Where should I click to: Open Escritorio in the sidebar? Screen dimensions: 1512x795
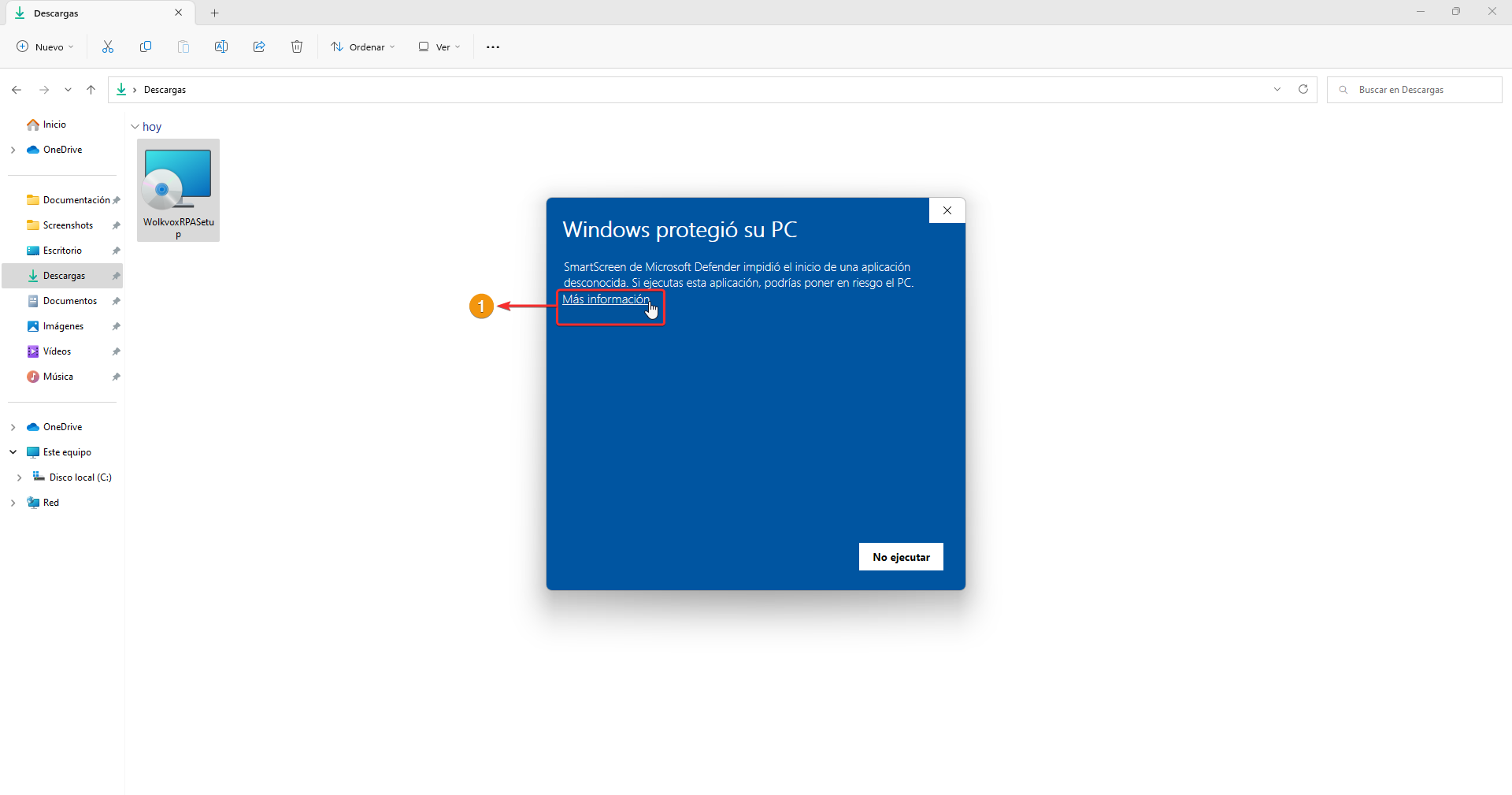point(63,251)
